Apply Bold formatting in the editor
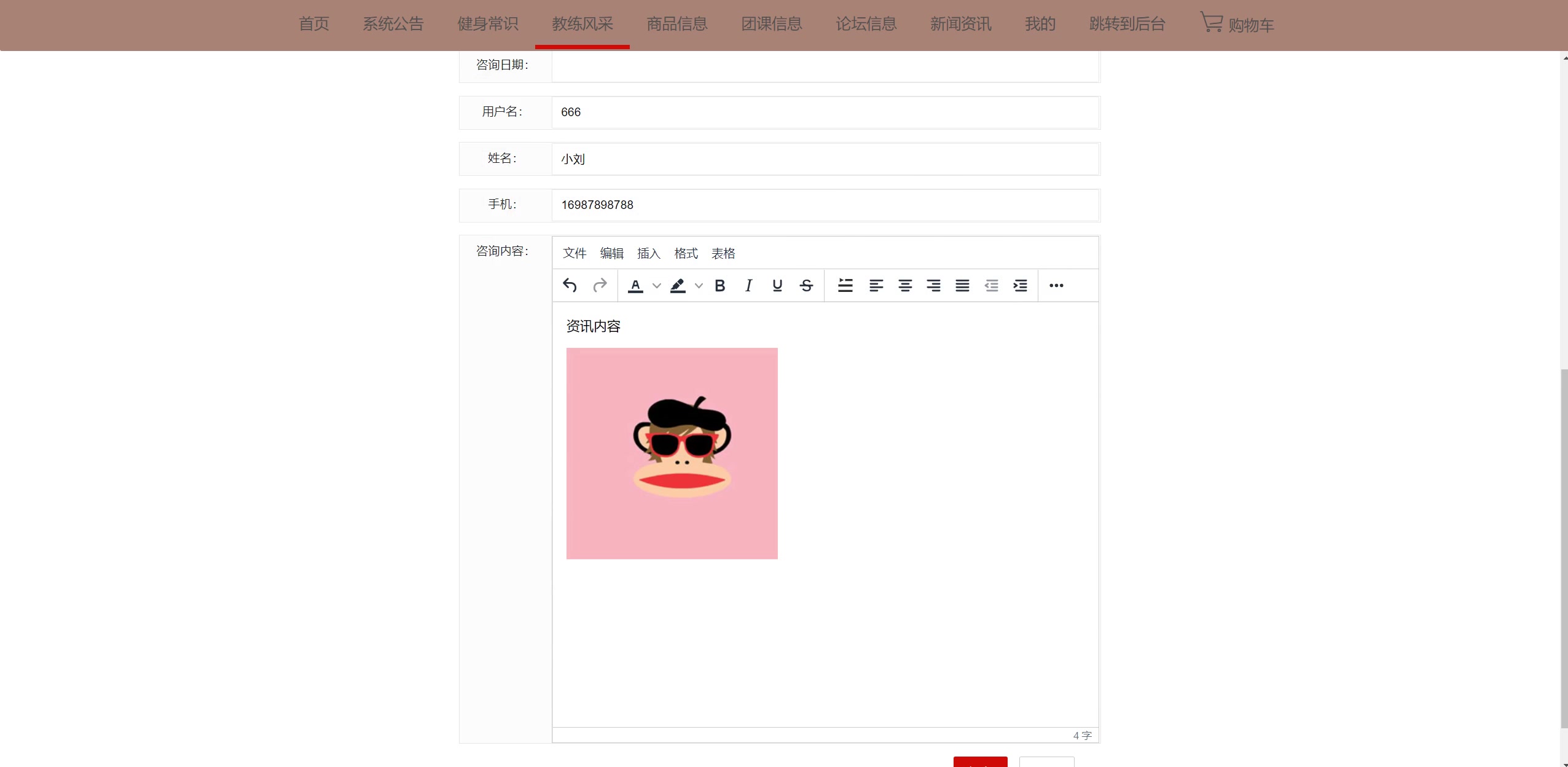 (x=719, y=285)
